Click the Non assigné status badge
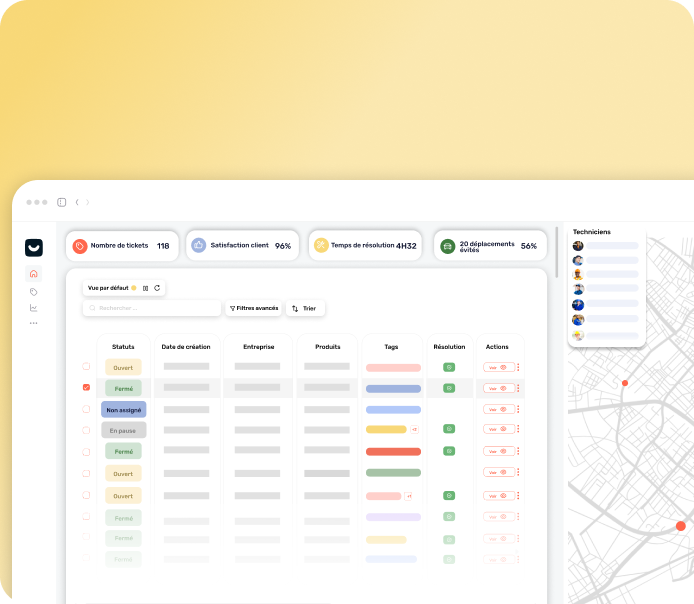 pyautogui.click(x=123, y=410)
